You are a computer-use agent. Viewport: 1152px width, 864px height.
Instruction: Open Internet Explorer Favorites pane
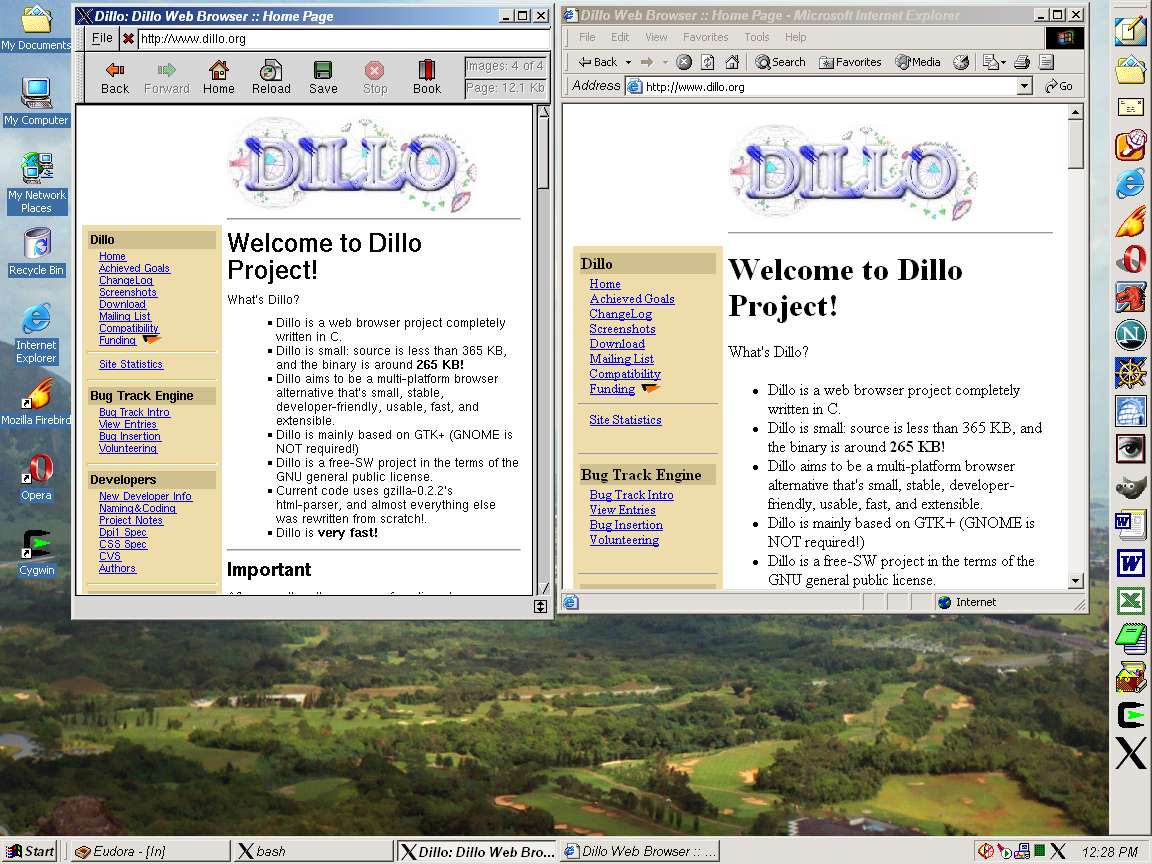pyautogui.click(x=850, y=62)
